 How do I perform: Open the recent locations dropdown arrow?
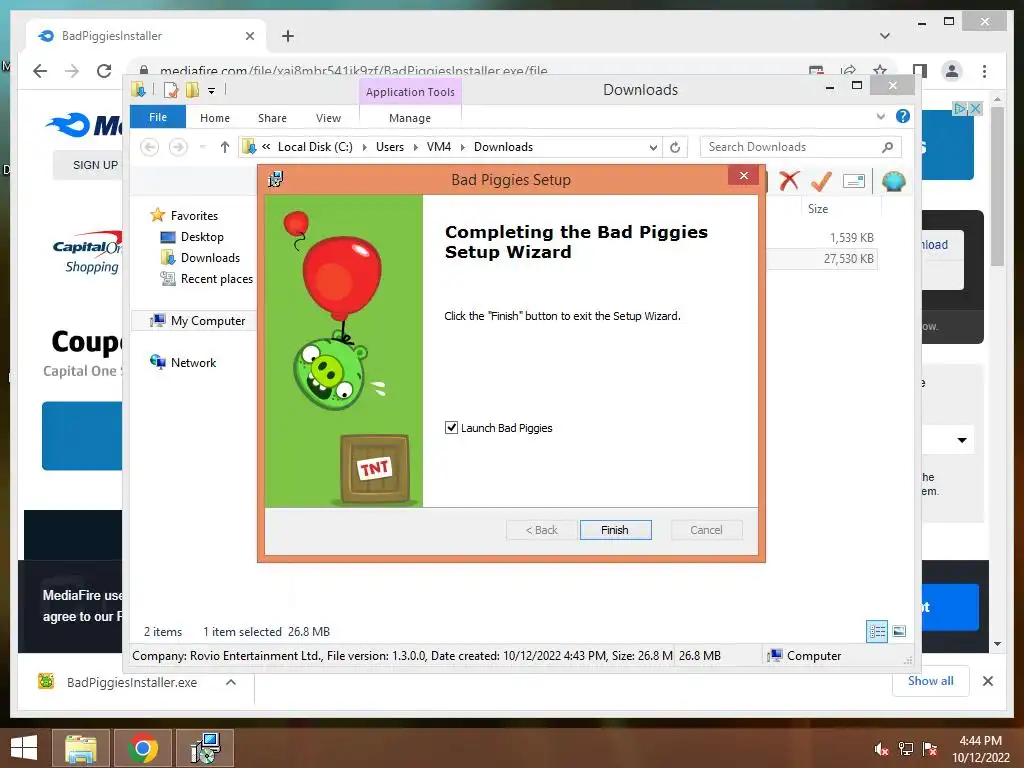pyautogui.click(x=202, y=147)
